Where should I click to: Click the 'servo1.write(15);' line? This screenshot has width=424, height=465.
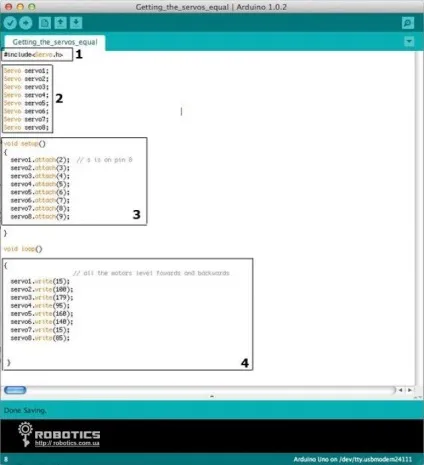point(40,281)
